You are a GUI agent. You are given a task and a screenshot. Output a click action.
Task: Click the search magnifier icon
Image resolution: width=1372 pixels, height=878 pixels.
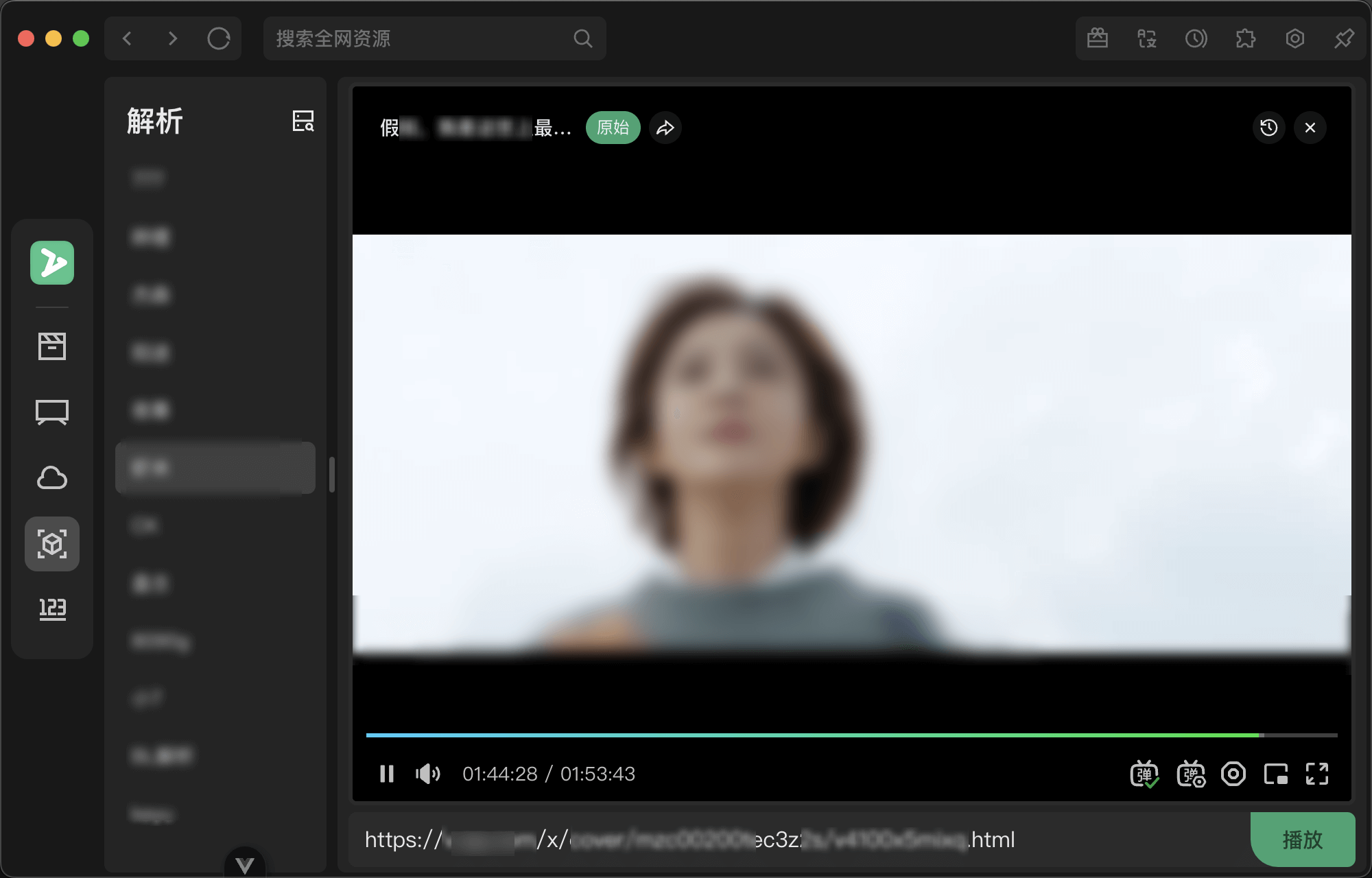click(x=583, y=38)
